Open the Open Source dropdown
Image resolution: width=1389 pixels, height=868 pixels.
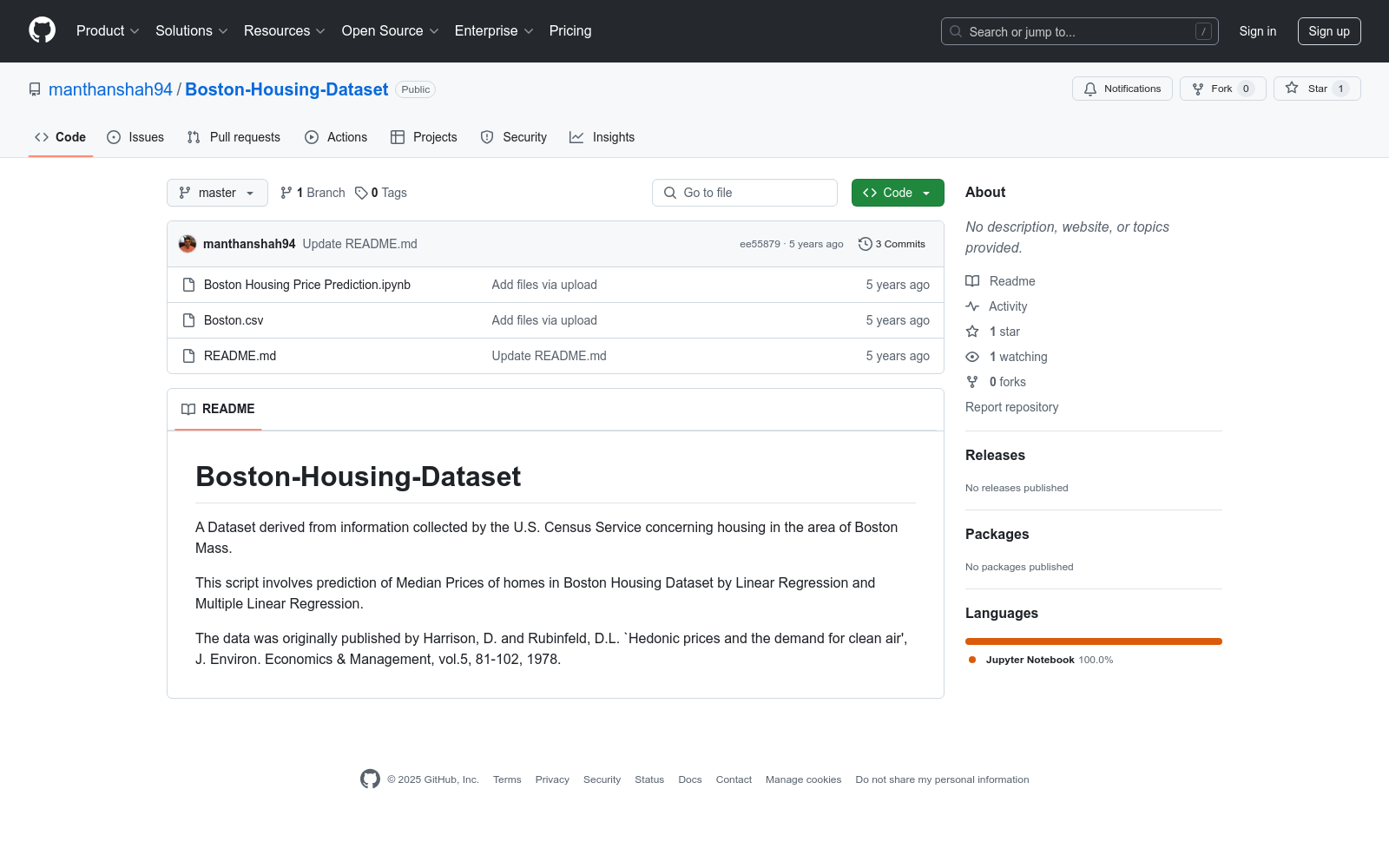[391, 30]
